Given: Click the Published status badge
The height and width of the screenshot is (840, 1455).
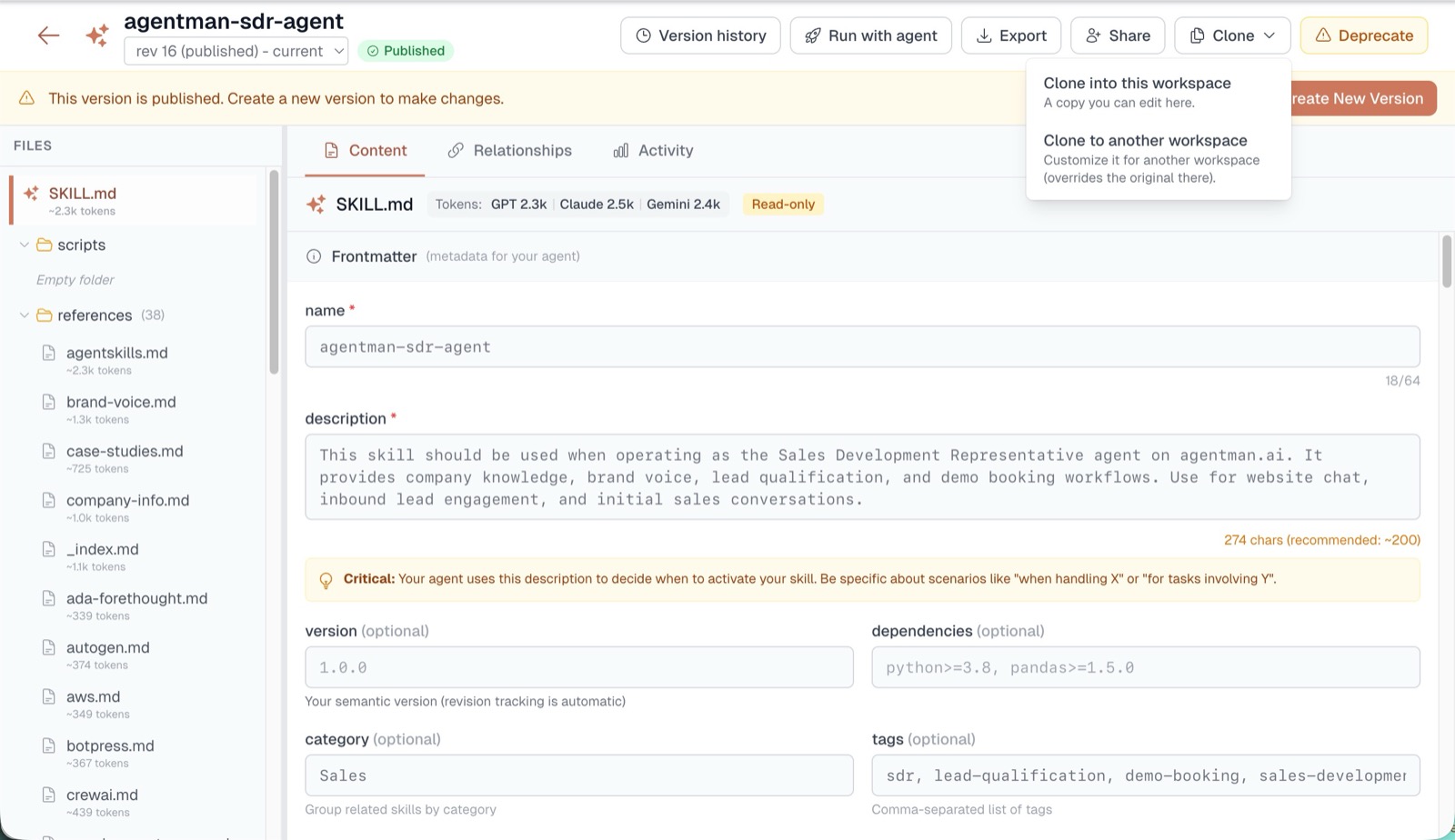Looking at the screenshot, I should [x=406, y=51].
